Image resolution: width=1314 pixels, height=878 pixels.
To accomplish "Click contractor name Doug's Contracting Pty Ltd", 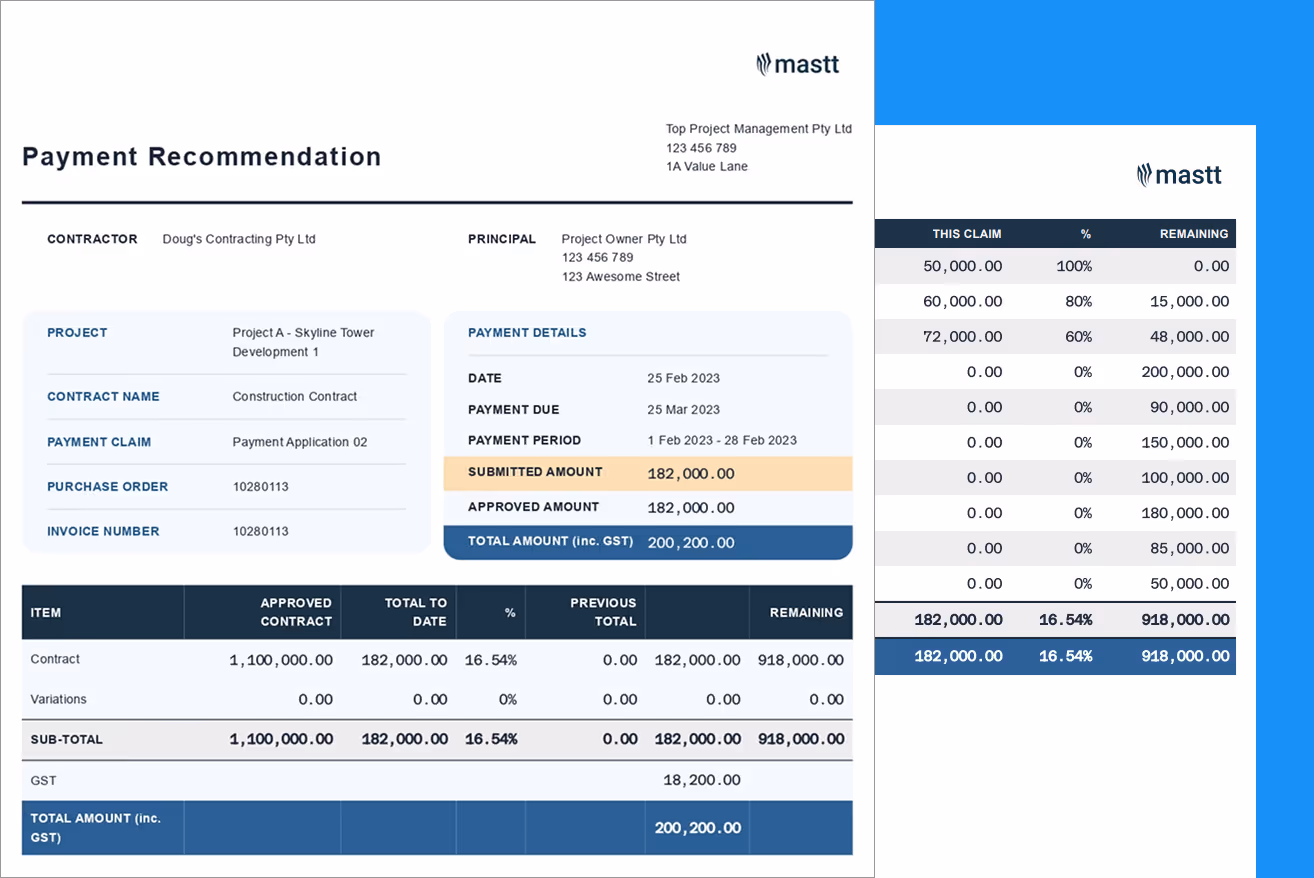I will tap(239, 239).
